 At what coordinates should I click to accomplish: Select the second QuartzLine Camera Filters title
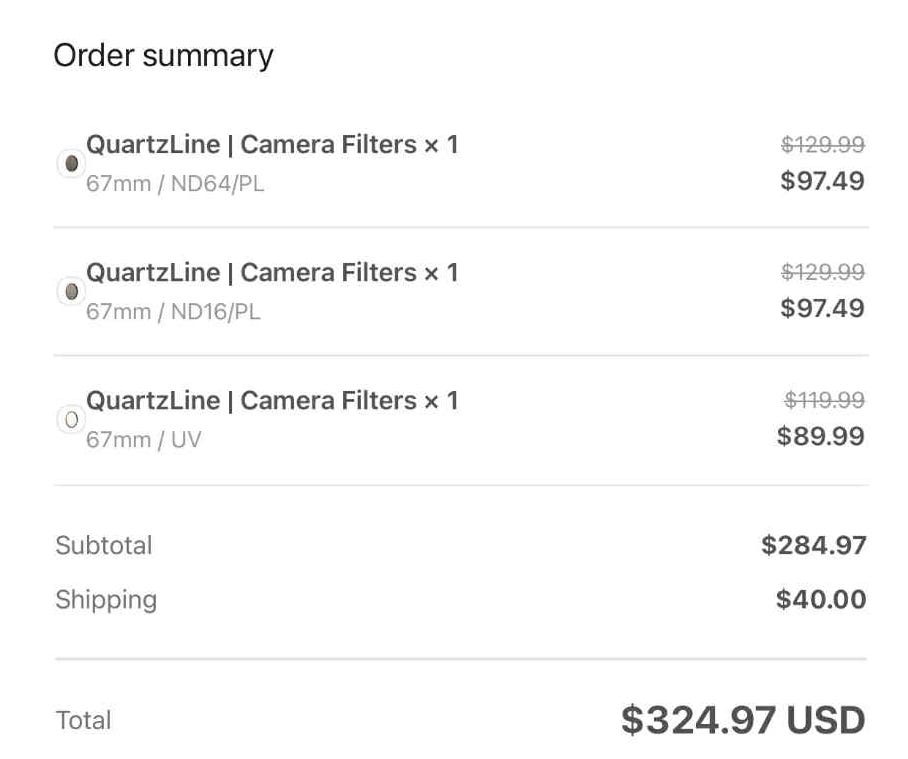tap(272, 273)
